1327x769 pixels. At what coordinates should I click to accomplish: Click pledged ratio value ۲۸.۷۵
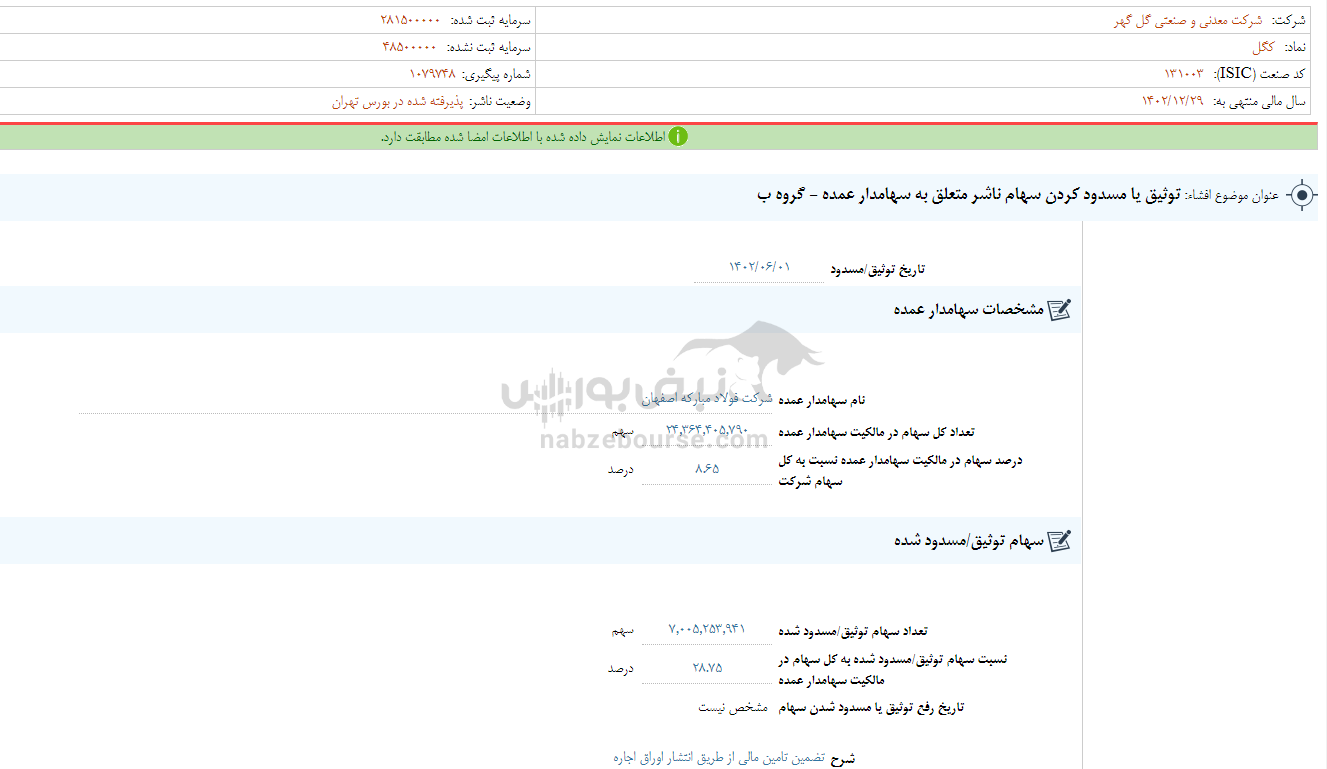[x=707, y=668]
